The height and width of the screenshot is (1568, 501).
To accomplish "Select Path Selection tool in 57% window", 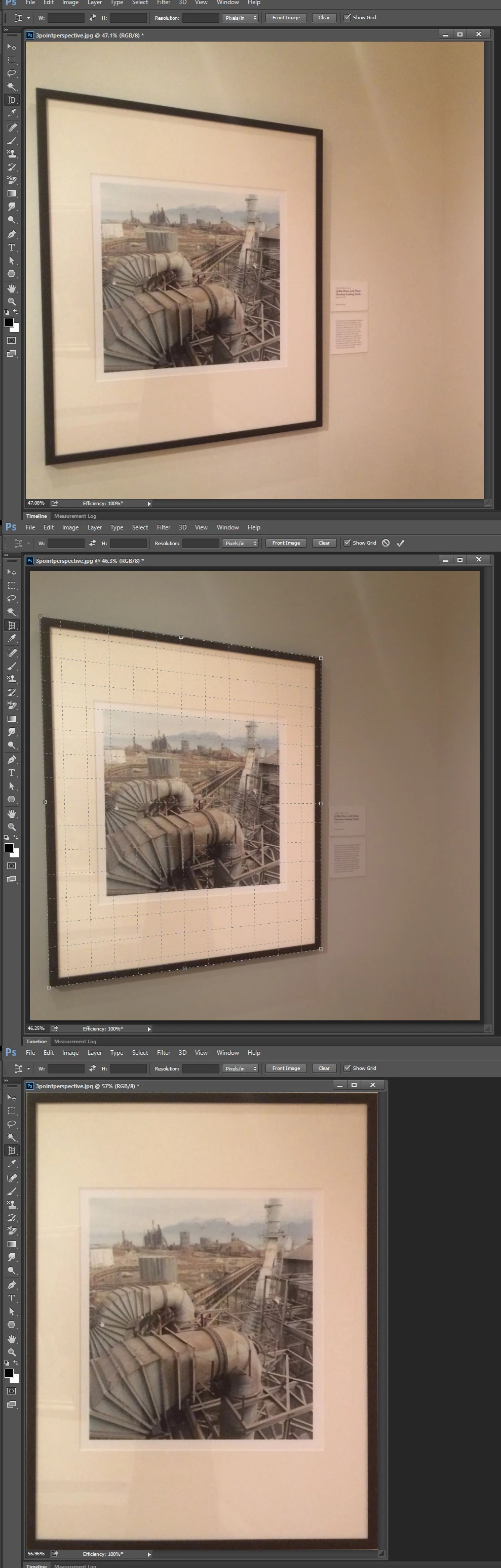I will tap(12, 1312).
